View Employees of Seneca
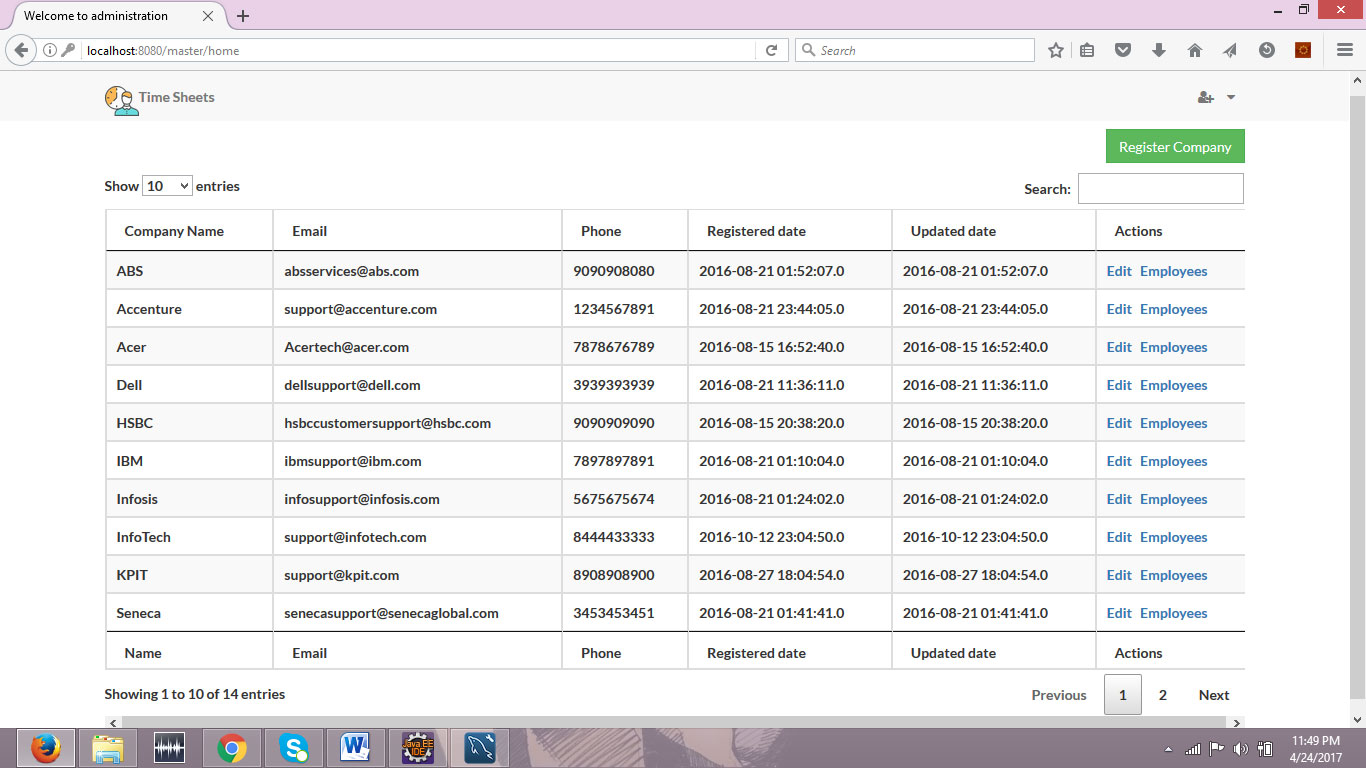The image size is (1366, 768). pyautogui.click(x=1174, y=613)
